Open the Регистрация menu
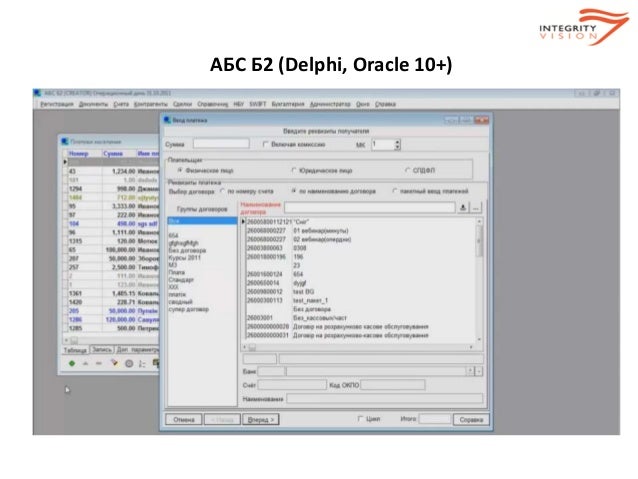Screen dimensions: 638x479 point(57,104)
